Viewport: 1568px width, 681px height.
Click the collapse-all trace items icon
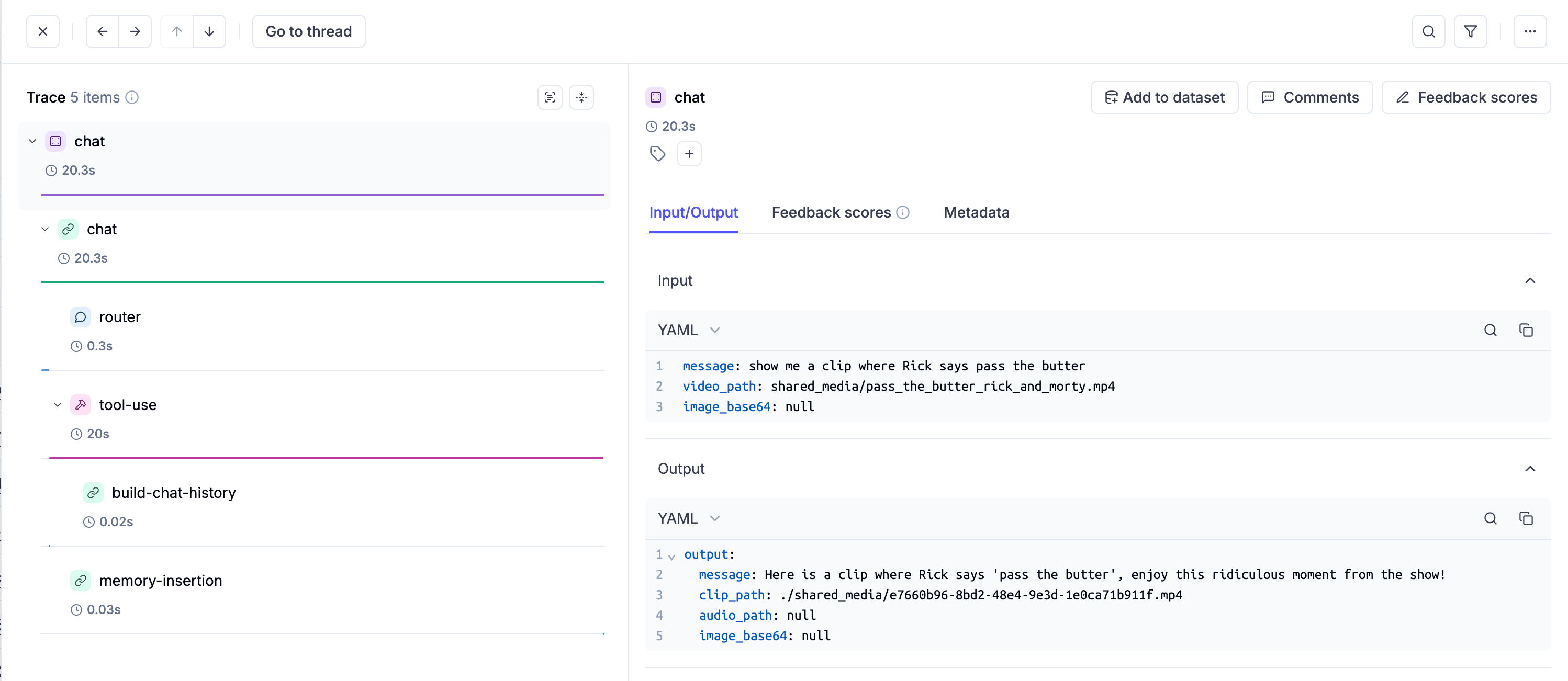(x=581, y=97)
